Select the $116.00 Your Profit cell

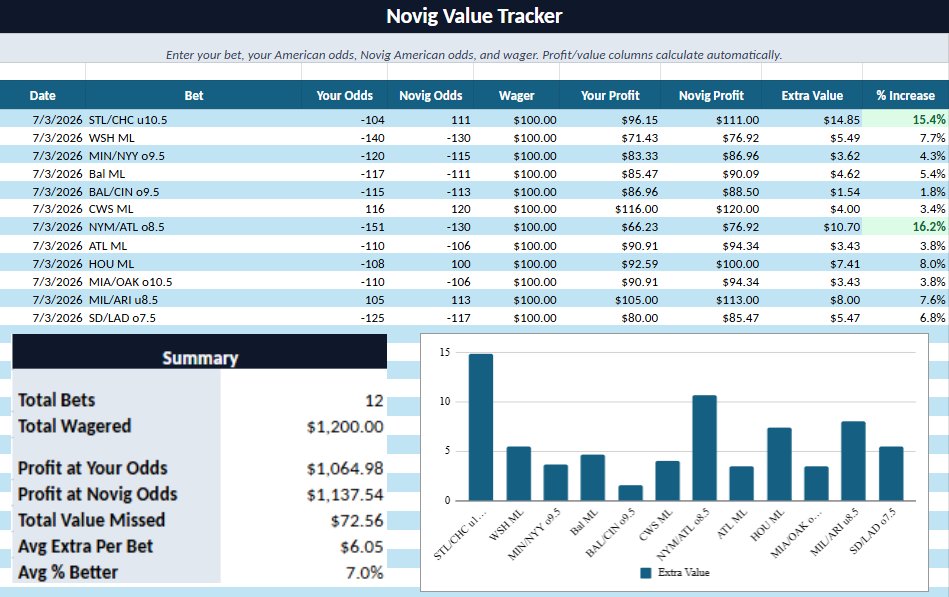click(610, 209)
